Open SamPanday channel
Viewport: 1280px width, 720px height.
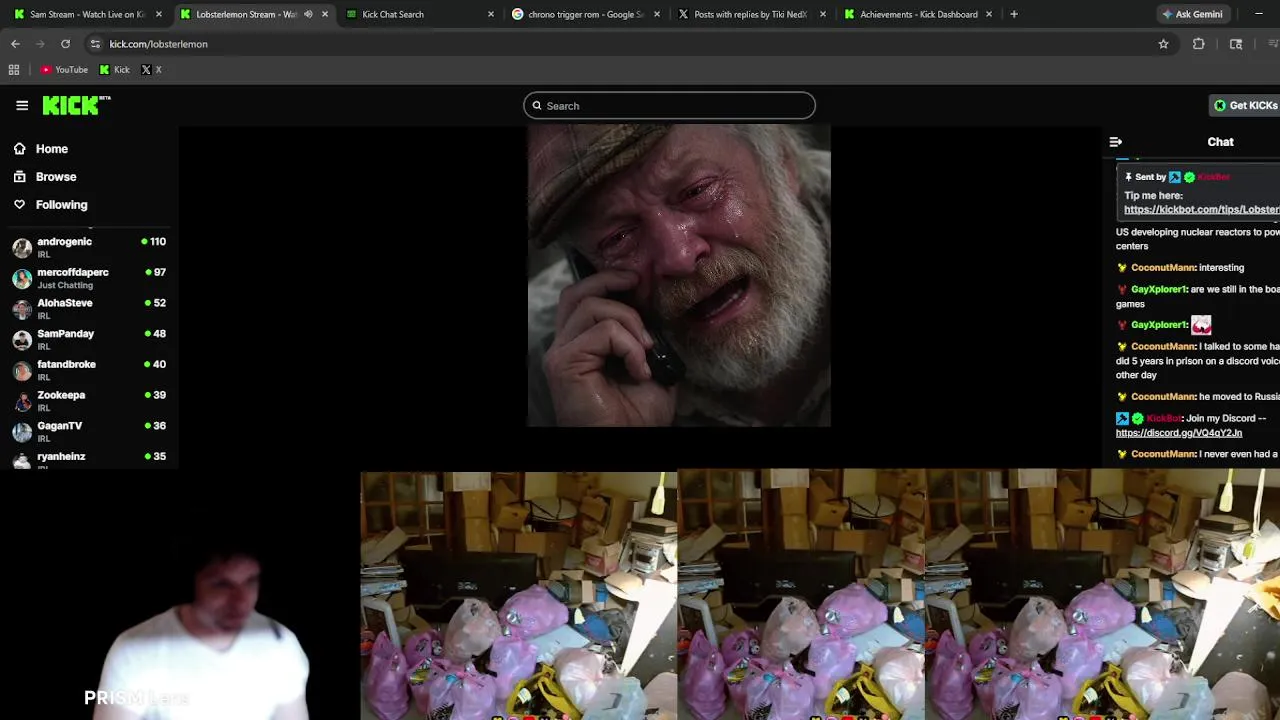(89, 339)
